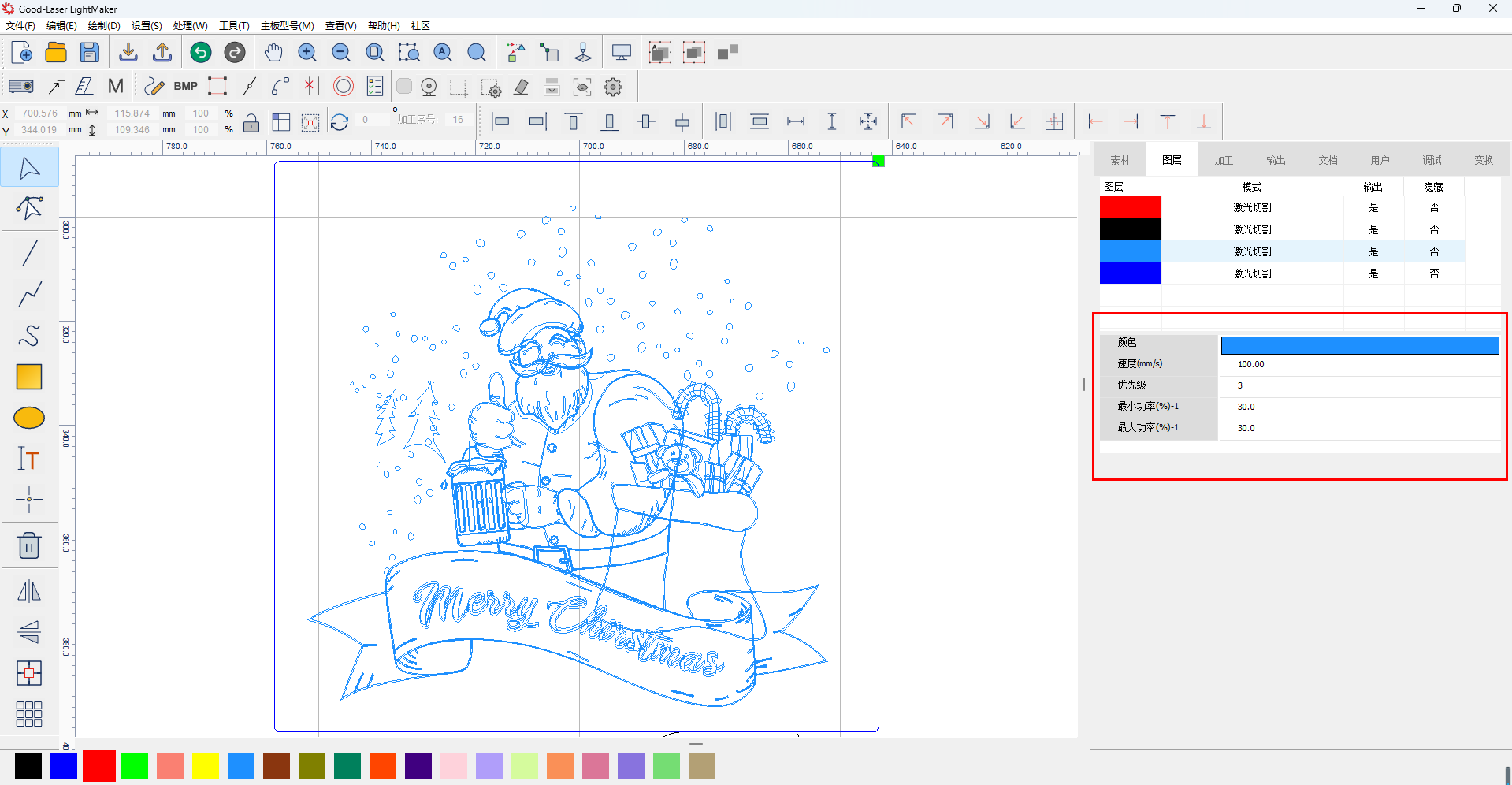This screenshot has width=1512, height=785.
Task: Click the zoom to selection icon
Action: pos(409,53)
